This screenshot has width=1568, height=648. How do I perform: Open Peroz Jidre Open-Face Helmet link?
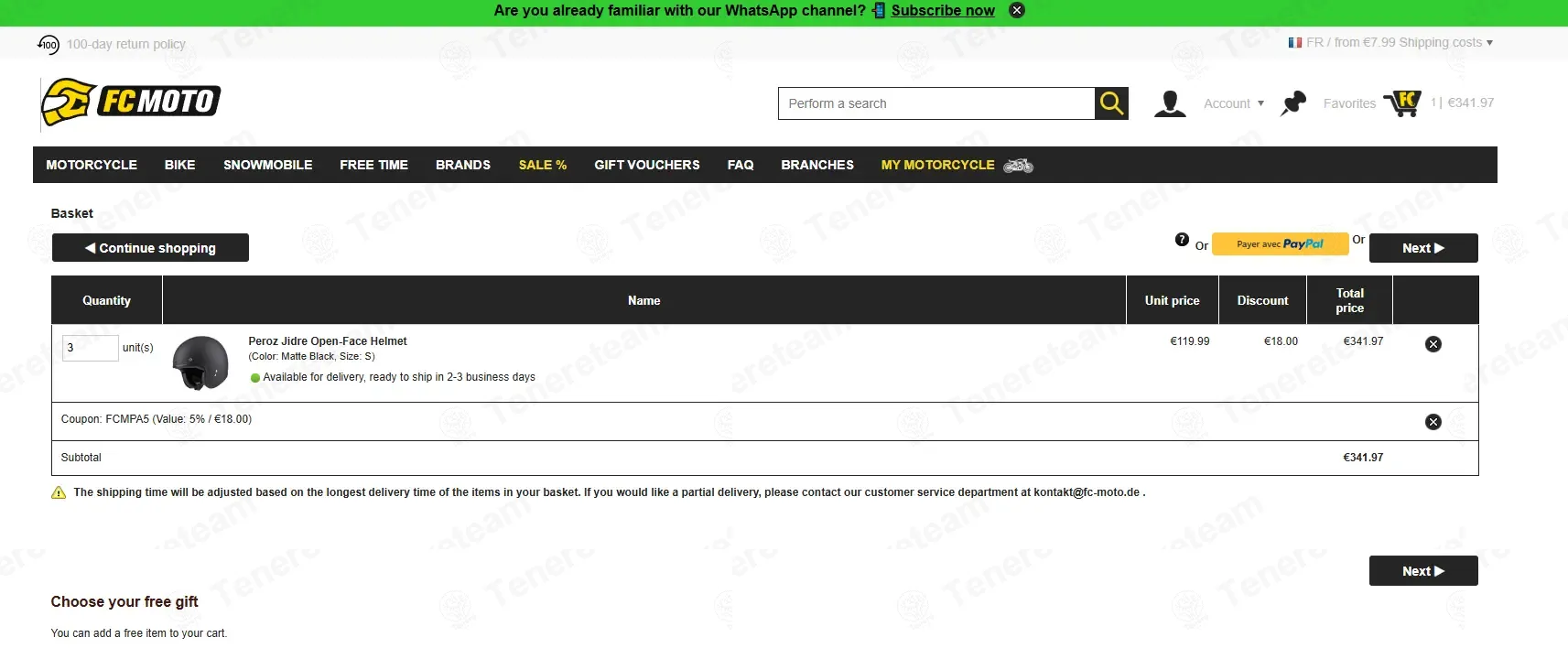point(328,341)
